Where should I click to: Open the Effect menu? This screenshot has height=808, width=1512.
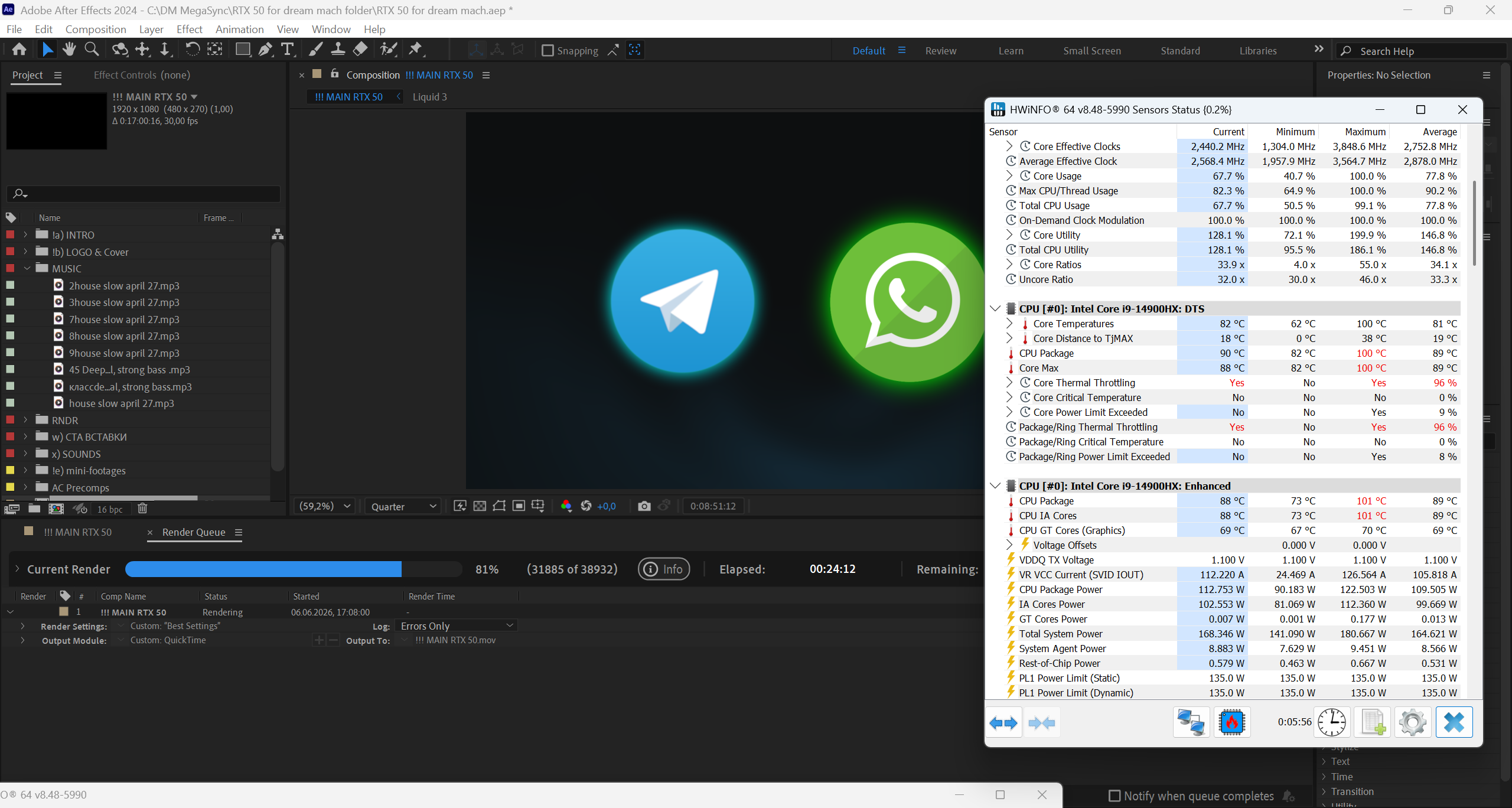pos(189,29)
